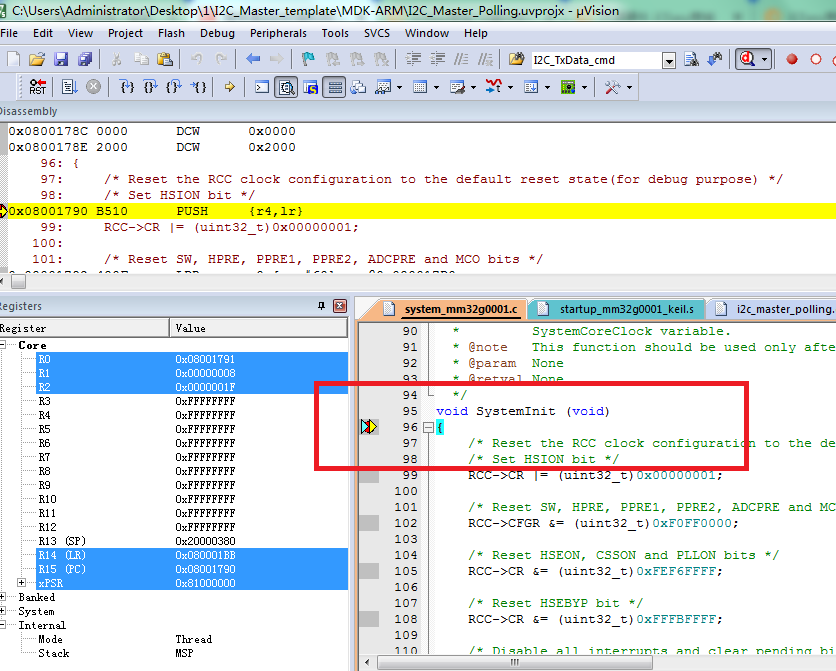836x671 pixels.
Task: Click the Value column header
Action: click(190, 328)
